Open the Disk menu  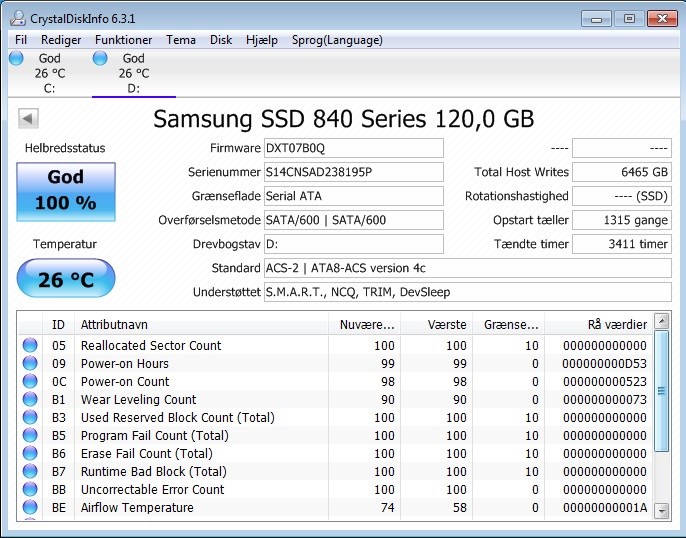click(x=221, y=40)
